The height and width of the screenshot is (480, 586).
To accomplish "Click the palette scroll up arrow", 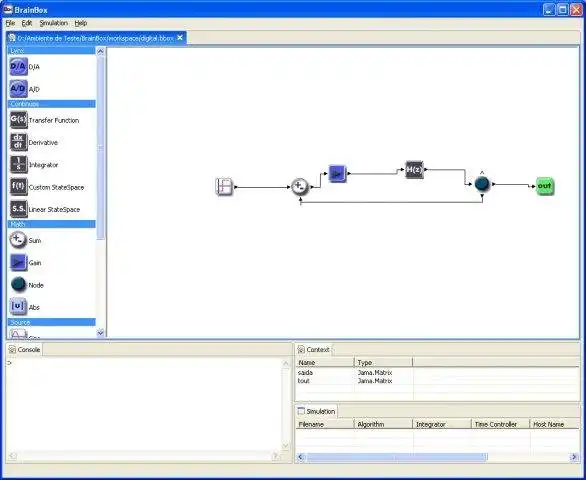I will pos(100,51).
